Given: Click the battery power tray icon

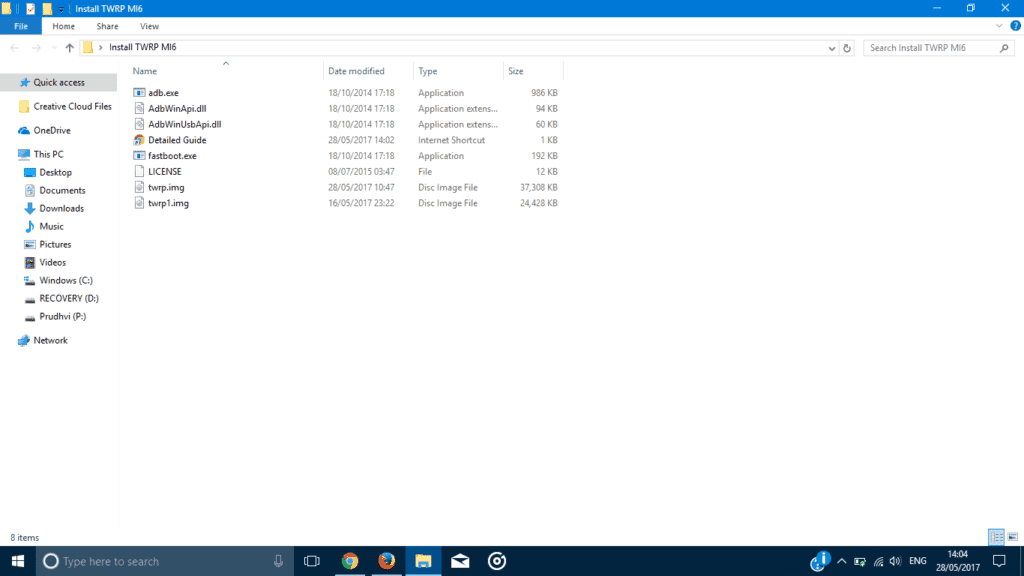Looking at the screenshot, I should click(860, 561).
